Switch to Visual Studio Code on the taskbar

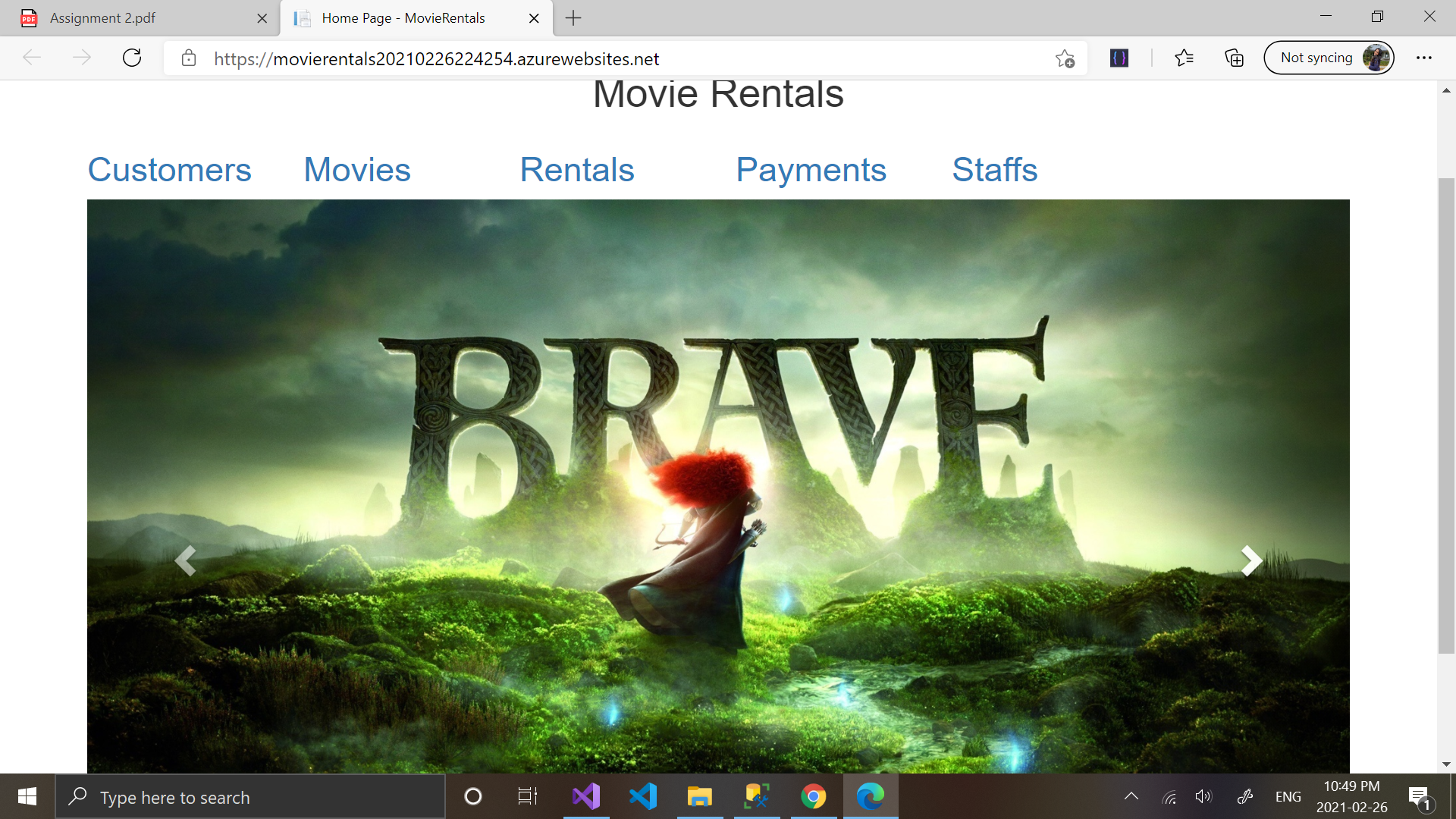tap(643, 796)
